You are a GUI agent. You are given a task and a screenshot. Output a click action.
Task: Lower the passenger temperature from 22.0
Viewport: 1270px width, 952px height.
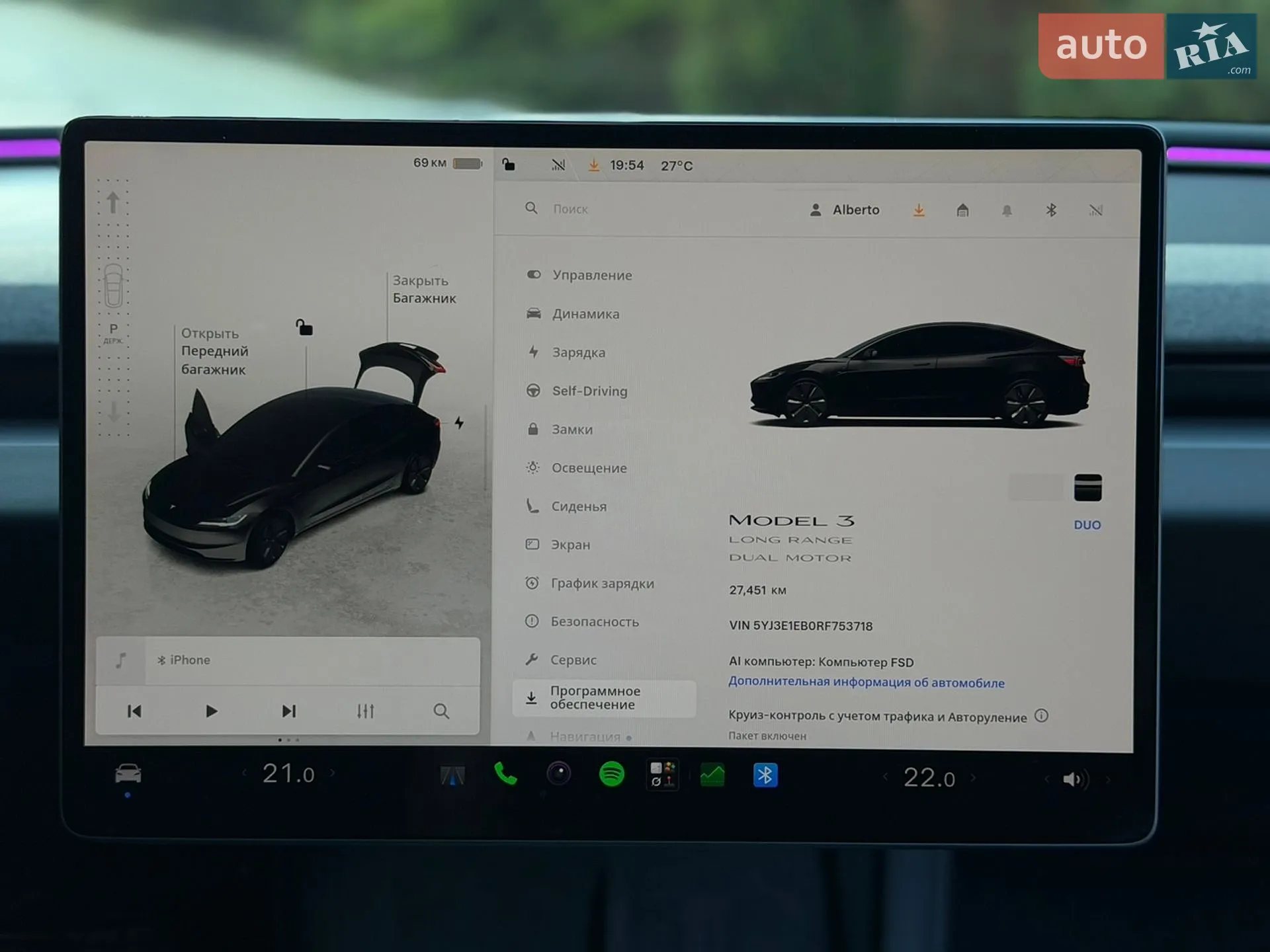[x=885, y=777]
